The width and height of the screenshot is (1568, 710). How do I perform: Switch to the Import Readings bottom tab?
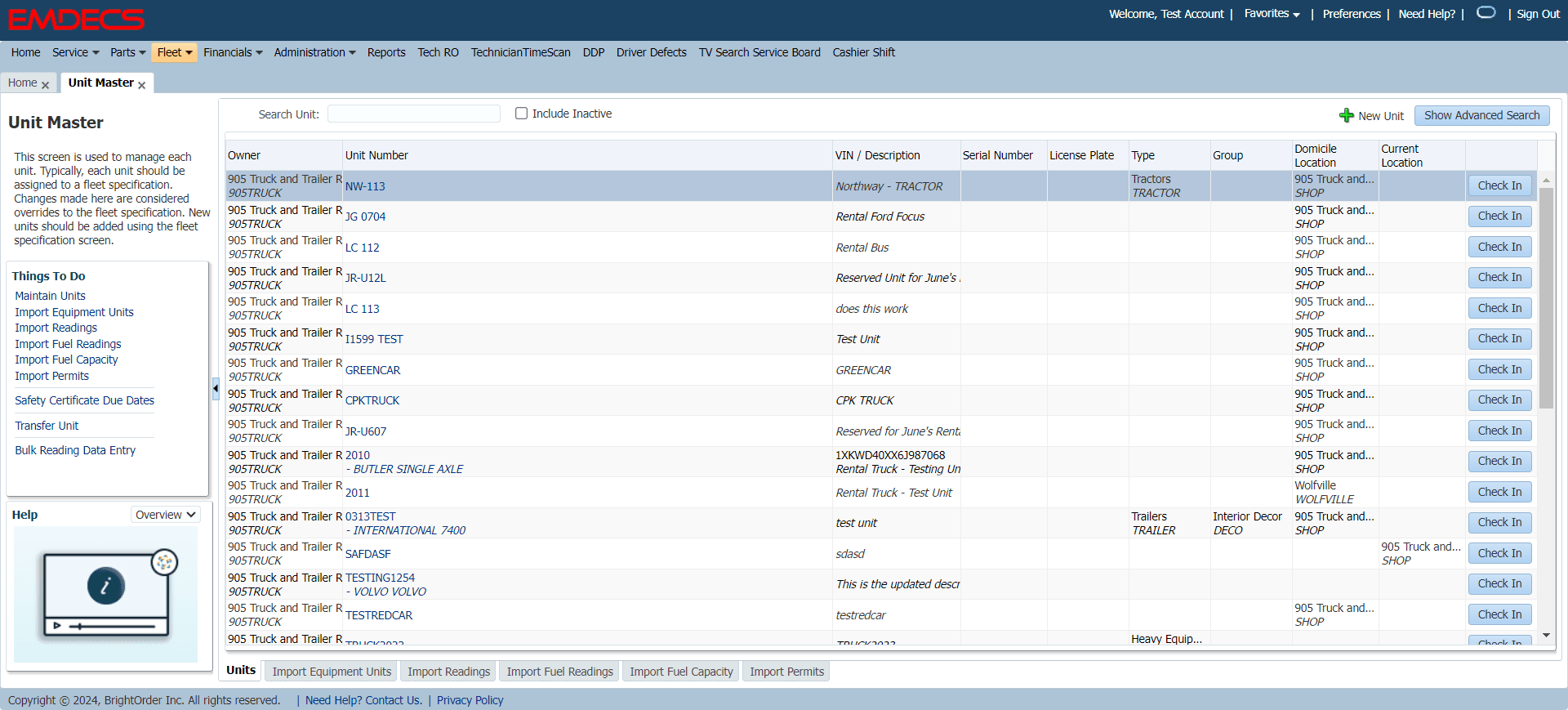448,672
